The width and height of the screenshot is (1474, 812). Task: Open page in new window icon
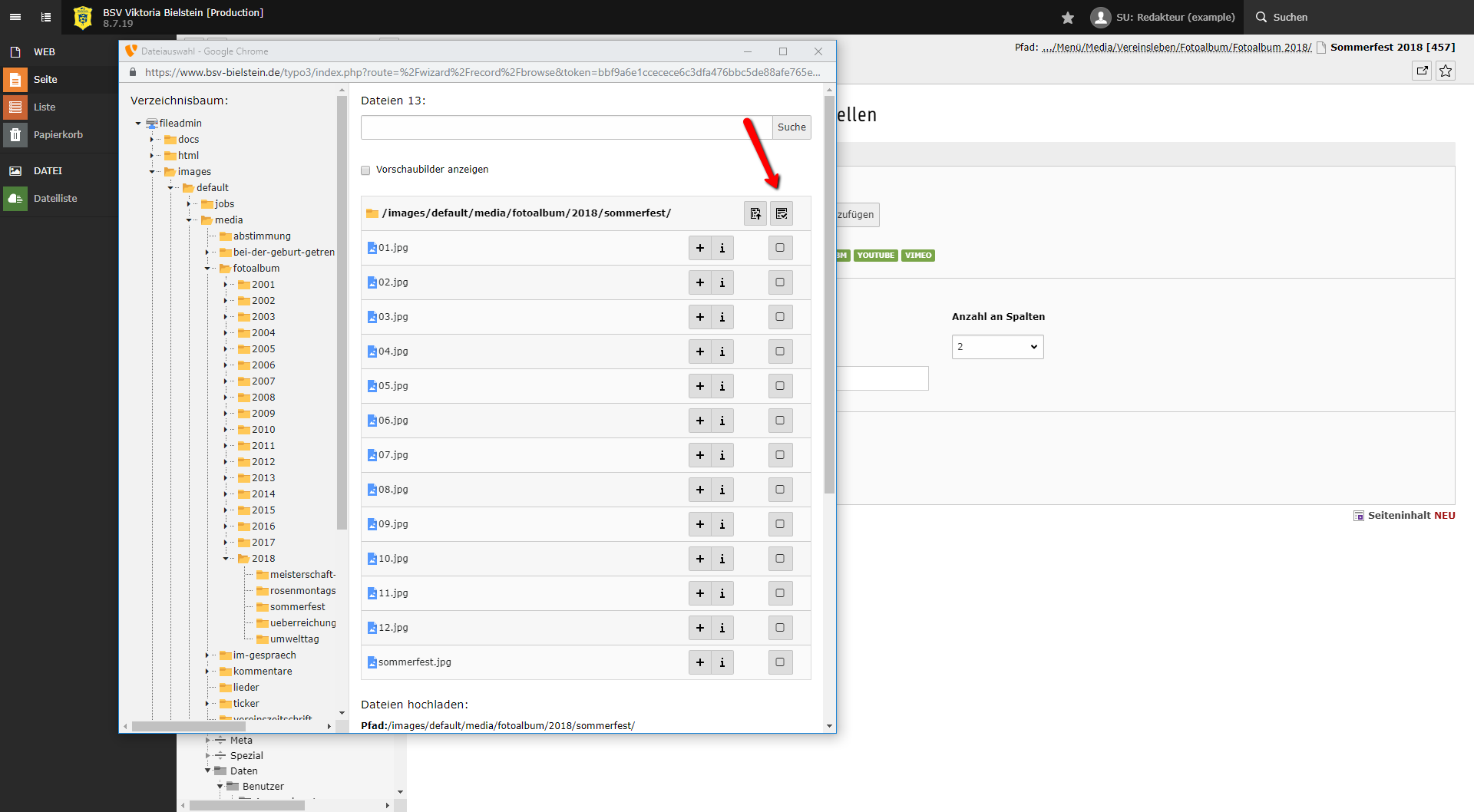point(1422,71)
